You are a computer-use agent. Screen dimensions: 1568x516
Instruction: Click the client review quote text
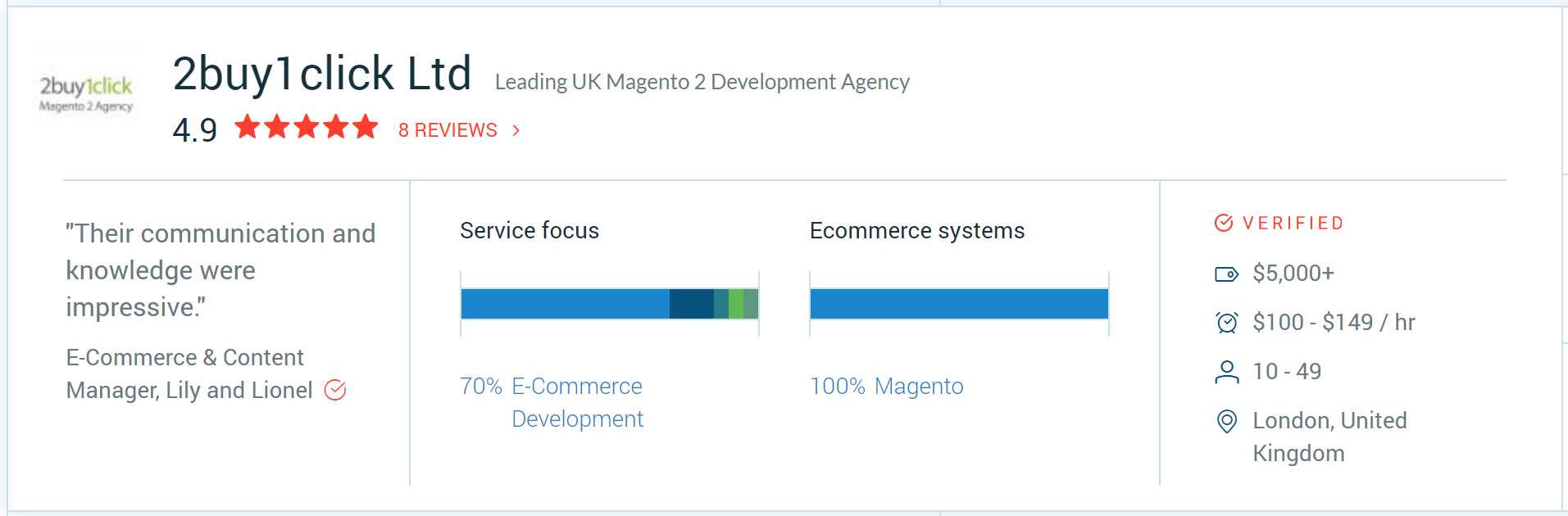220,270
